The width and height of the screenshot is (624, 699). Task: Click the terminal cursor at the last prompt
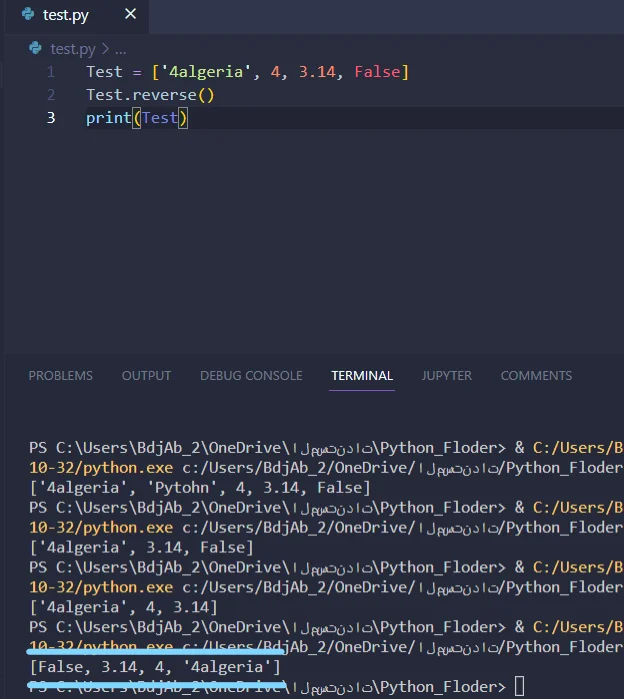[519, 687]
